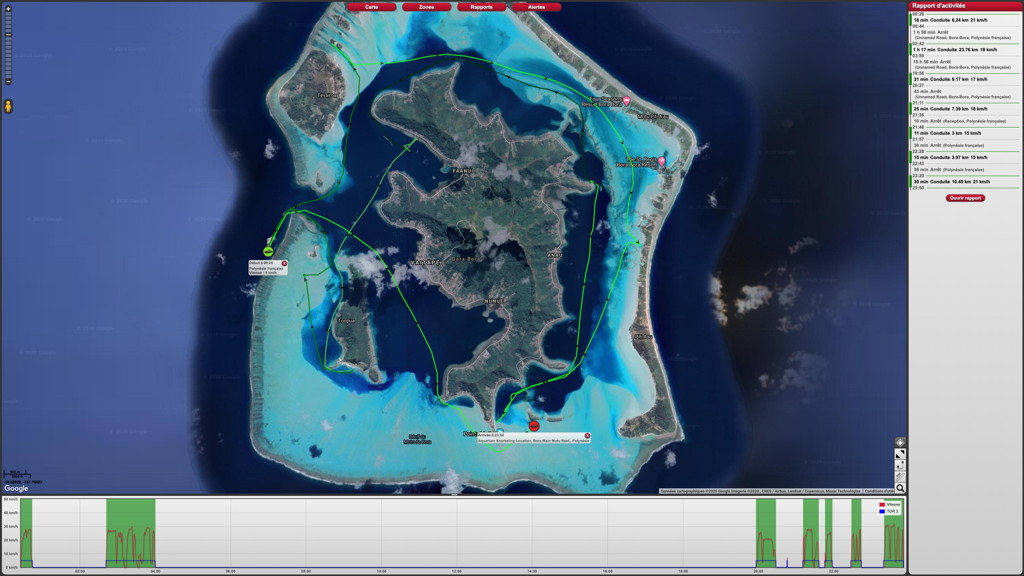Click the ANAU place label on the map
1024x576 pixels.
pyautogui.click(x=554, y=255)
